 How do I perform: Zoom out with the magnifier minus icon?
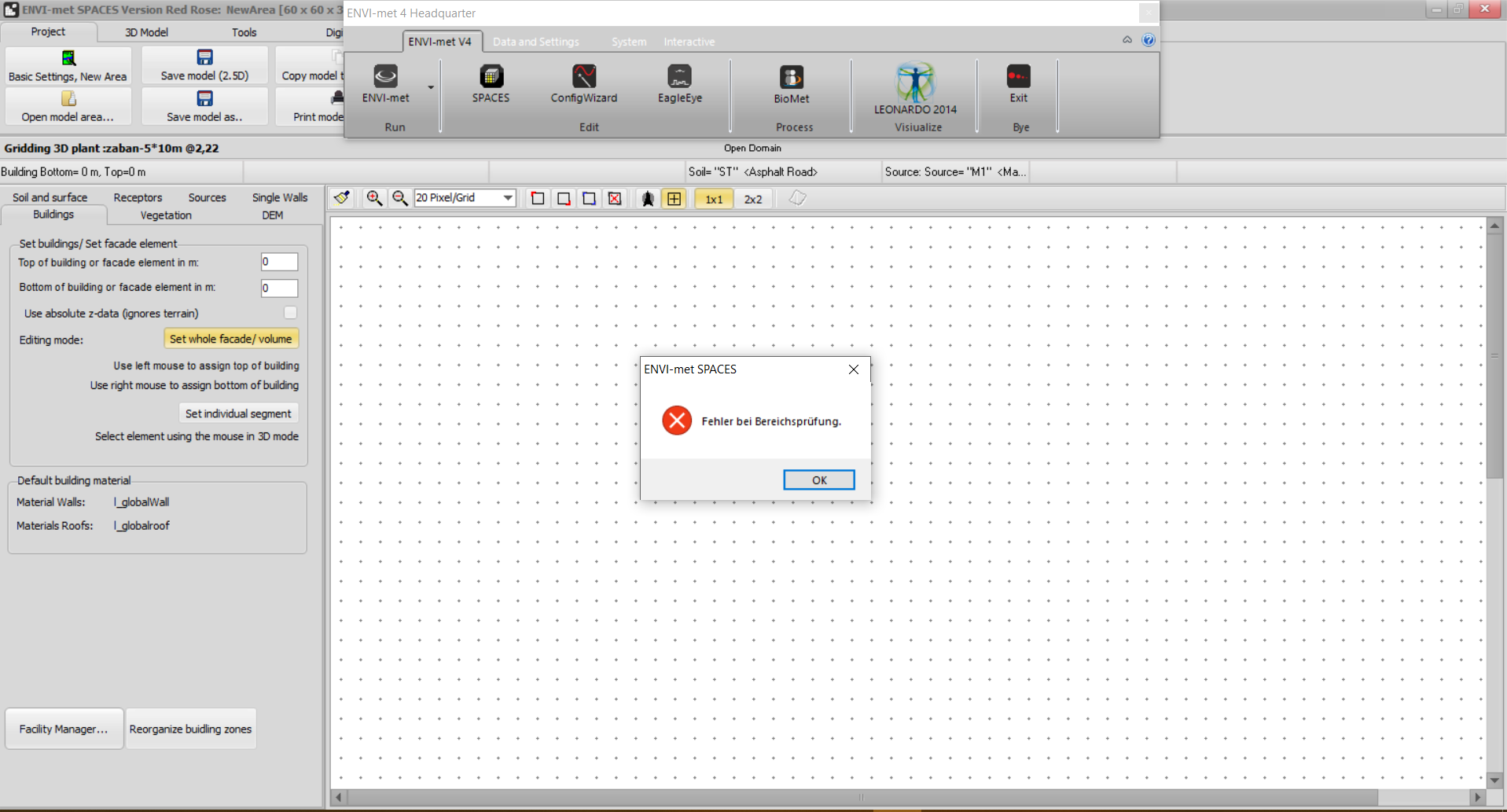click(400, 198)
